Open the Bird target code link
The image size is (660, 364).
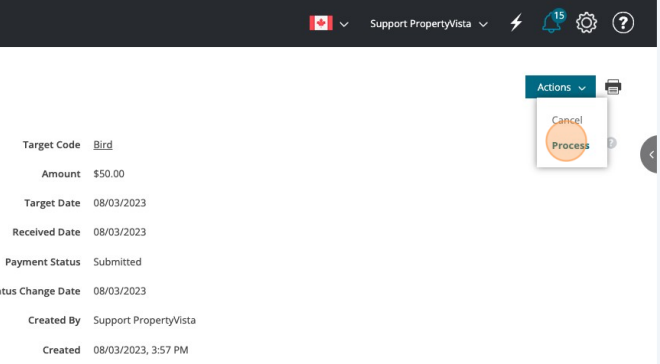103,145
